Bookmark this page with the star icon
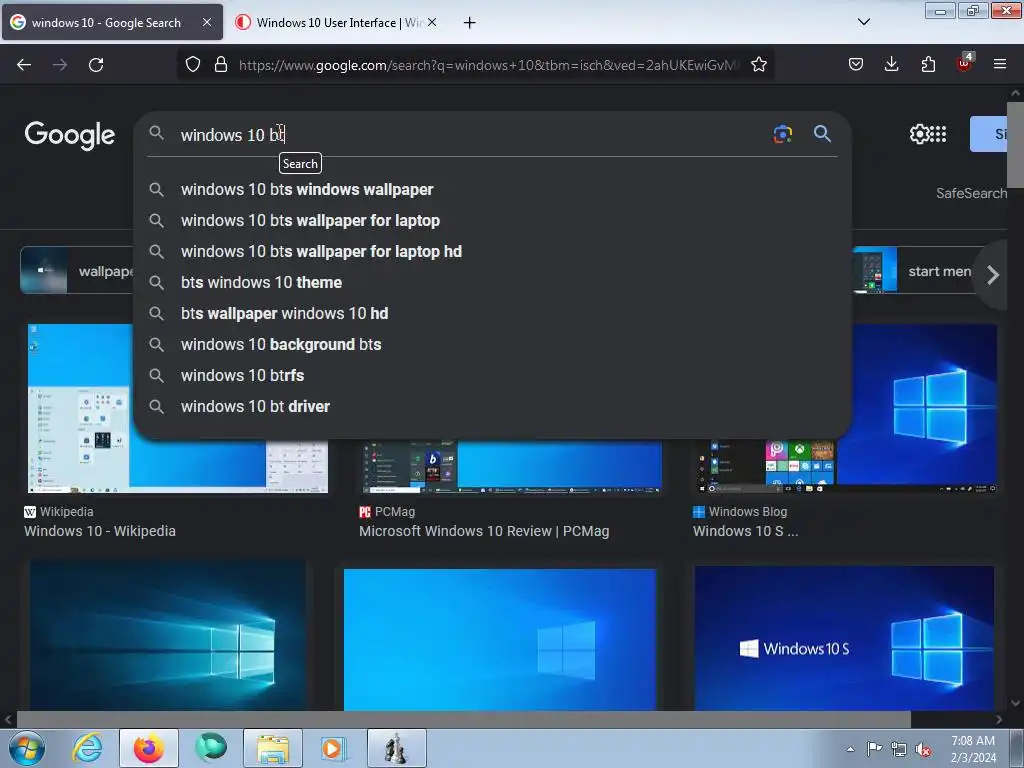Image resolution: width=1024 pixels, height=768 pixels. point(758,65)
